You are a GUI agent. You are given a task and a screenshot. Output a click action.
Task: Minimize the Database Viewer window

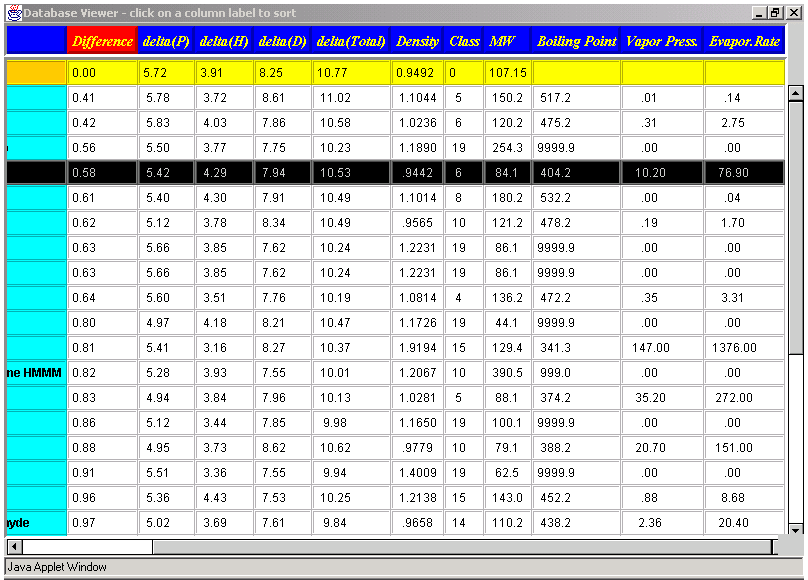(760, 12)
